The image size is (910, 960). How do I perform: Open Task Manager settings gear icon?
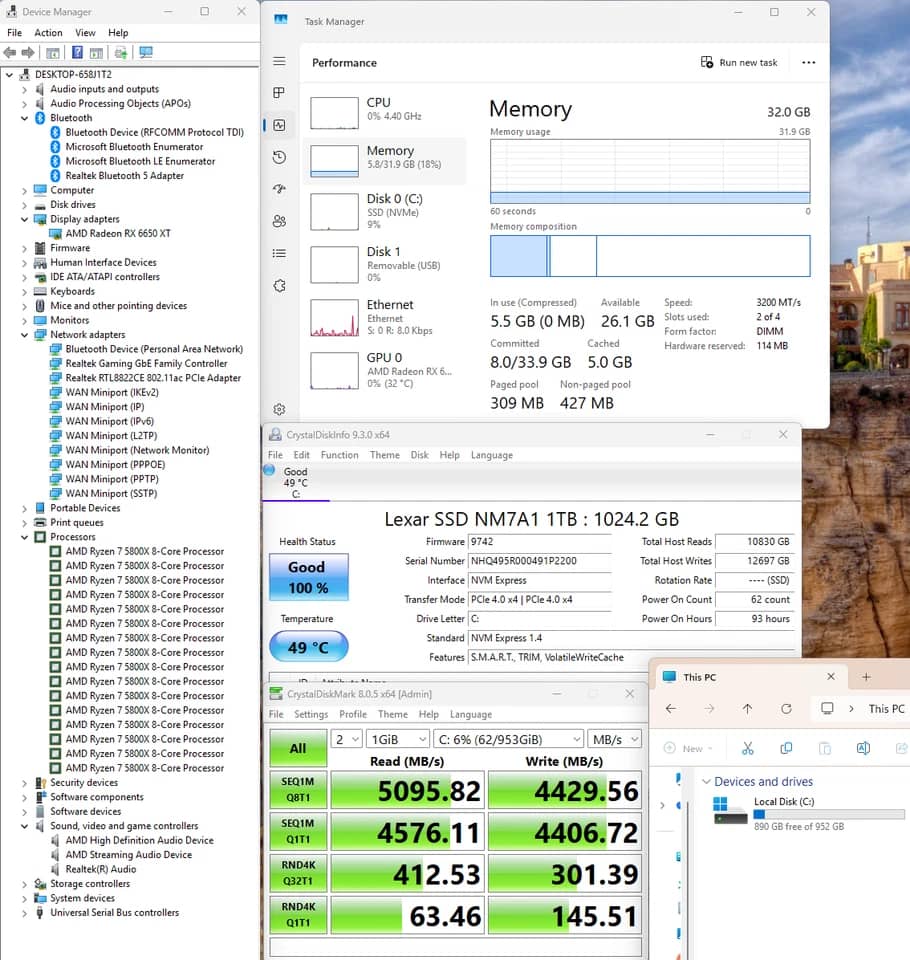pyautogui.click(x=279, y=409)
